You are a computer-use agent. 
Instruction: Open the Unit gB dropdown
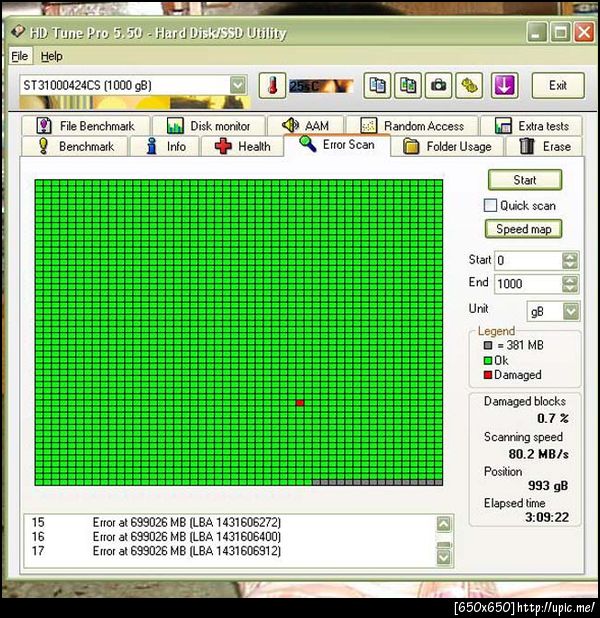(x=571, y=311)
